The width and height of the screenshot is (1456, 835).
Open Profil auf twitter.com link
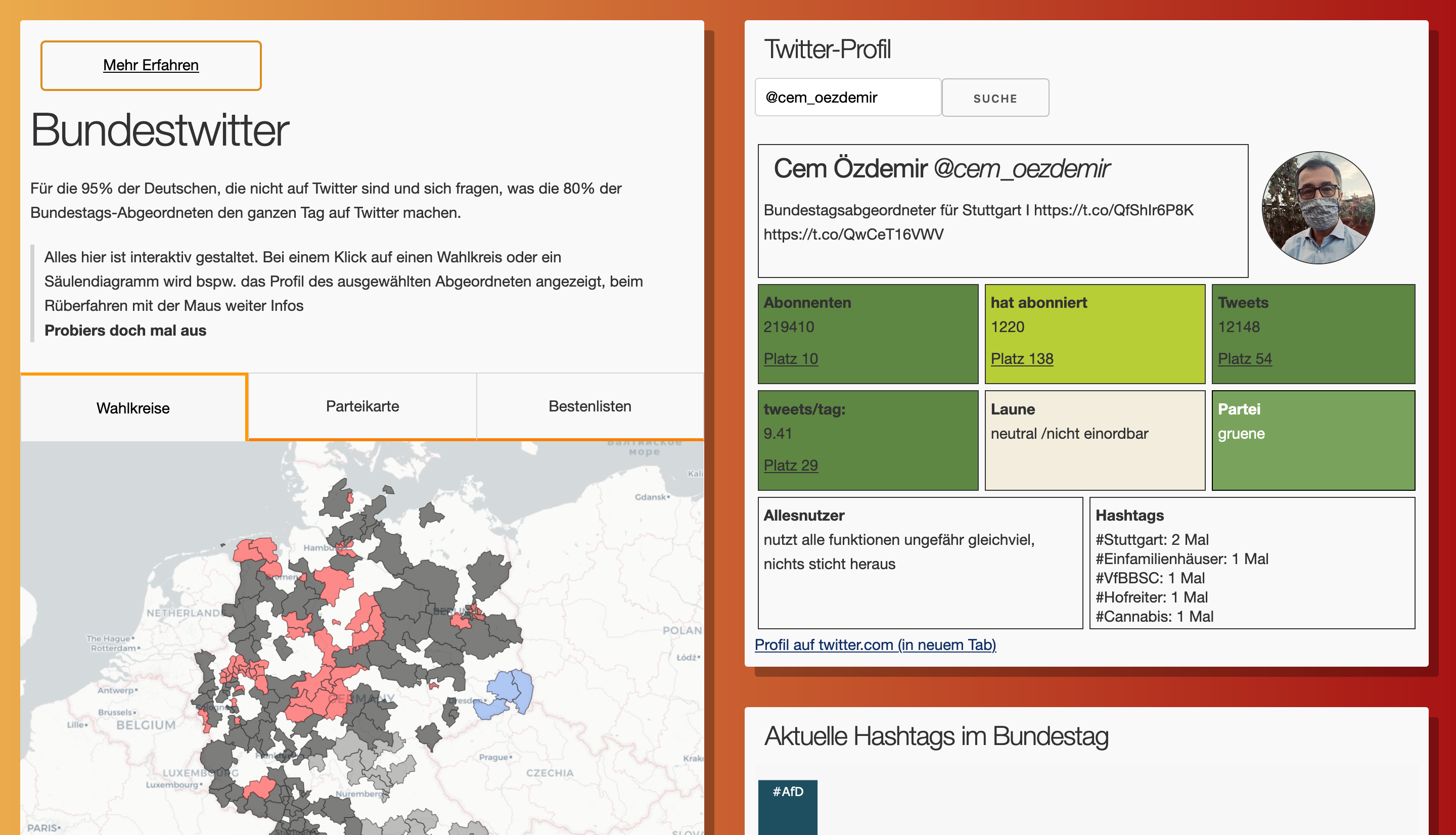pos(875,644)
